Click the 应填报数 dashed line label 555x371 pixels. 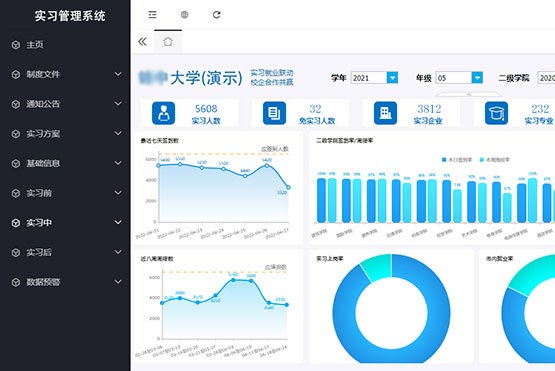(276, 267)
